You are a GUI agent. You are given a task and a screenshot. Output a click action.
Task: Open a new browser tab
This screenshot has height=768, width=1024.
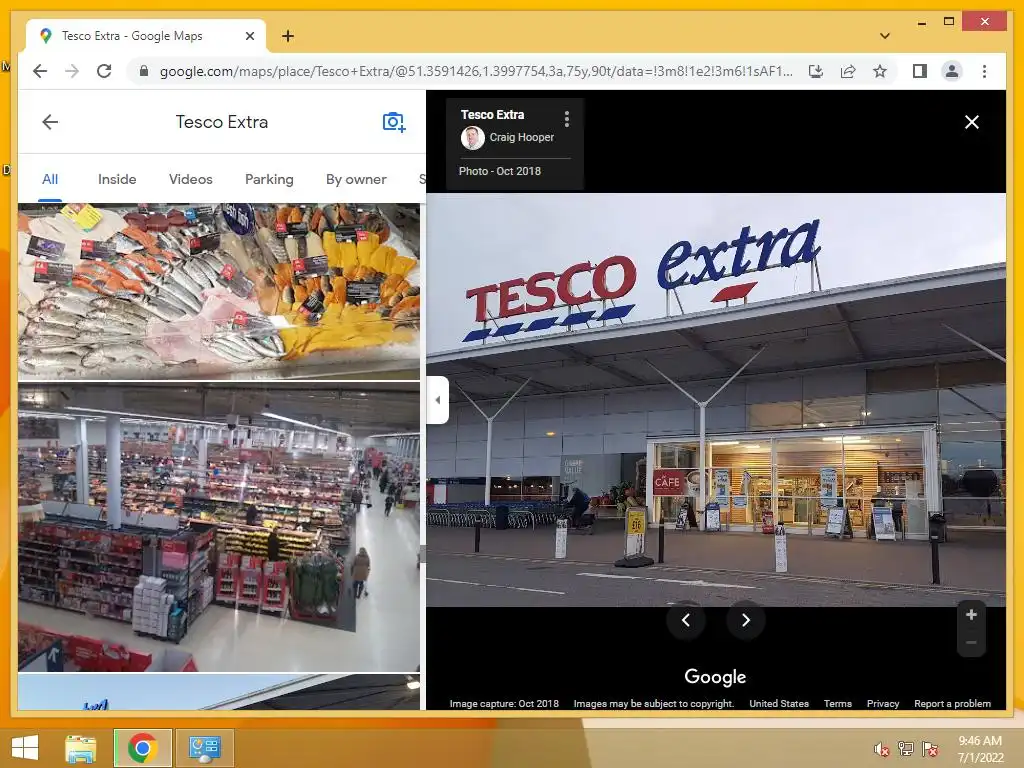click(x=287, y=36)
